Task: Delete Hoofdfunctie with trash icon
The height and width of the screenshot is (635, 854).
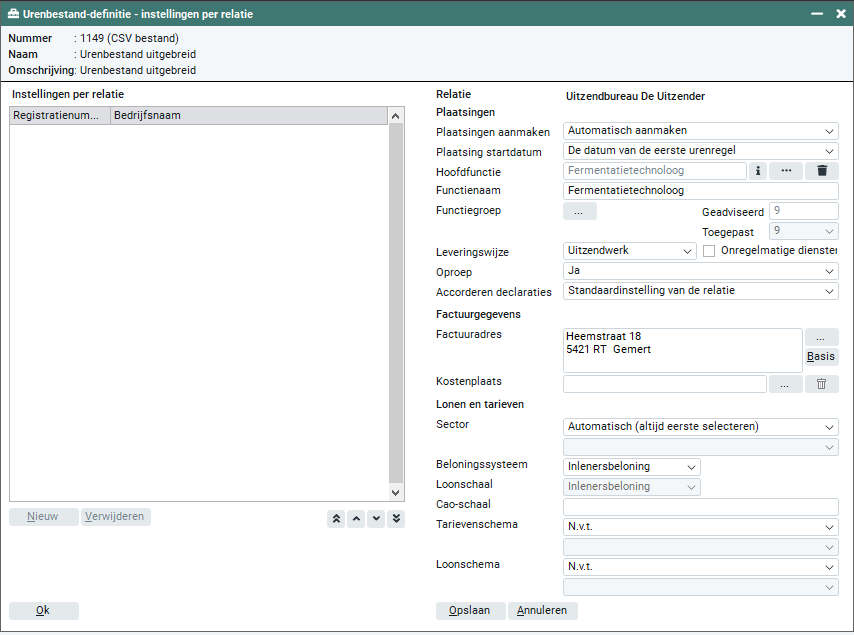Action: coord(821,171)
